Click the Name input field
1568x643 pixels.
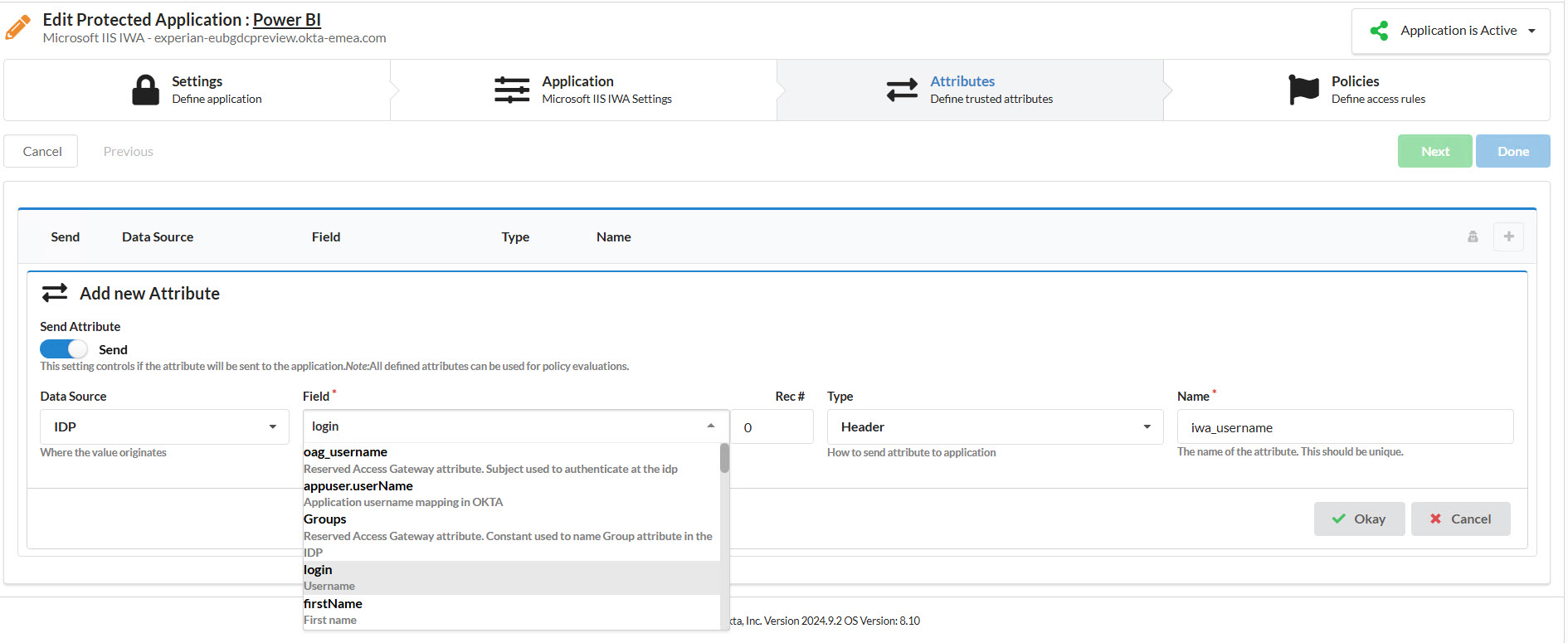1344,427
